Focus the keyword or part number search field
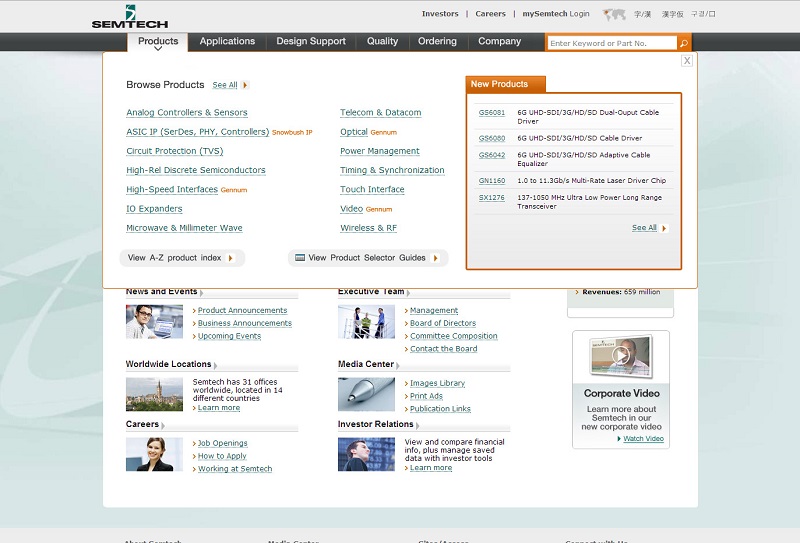This screenshot has height=543, width=800. tap(612, 43)
